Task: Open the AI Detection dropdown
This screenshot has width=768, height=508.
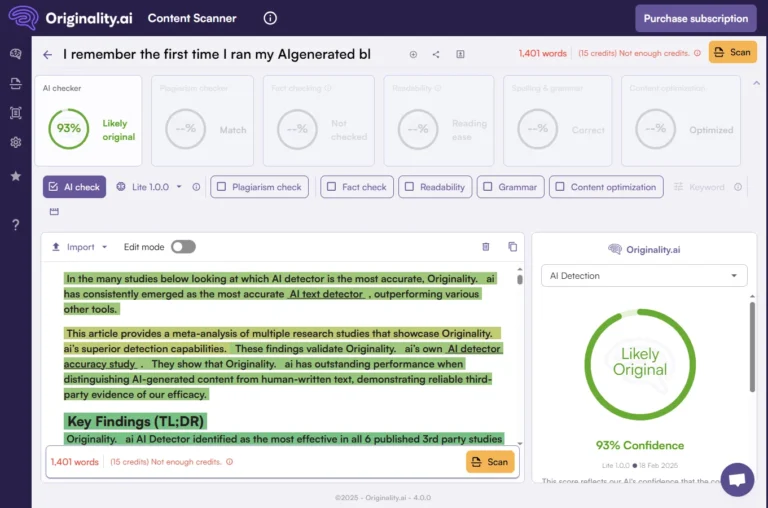Action: click(x=644, y=276)
